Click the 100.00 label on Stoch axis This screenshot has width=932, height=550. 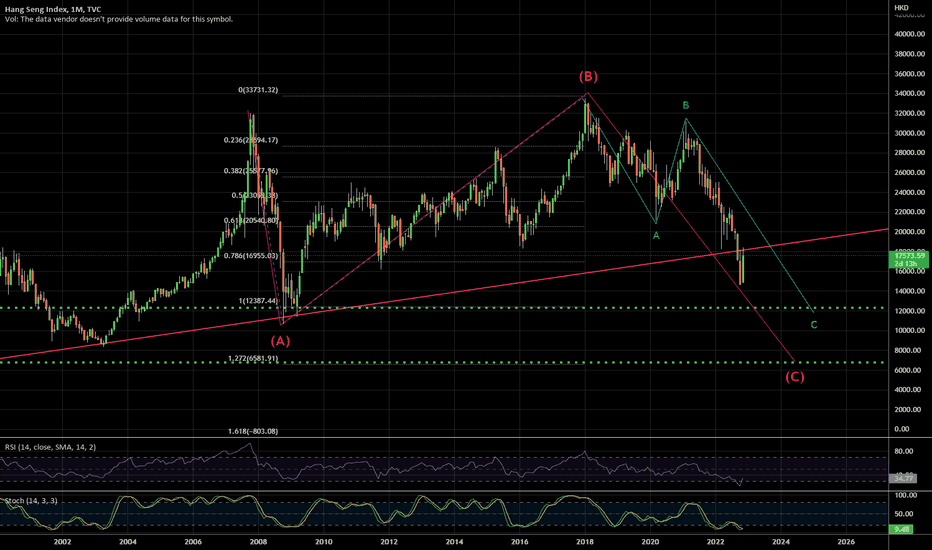[905, 495]
